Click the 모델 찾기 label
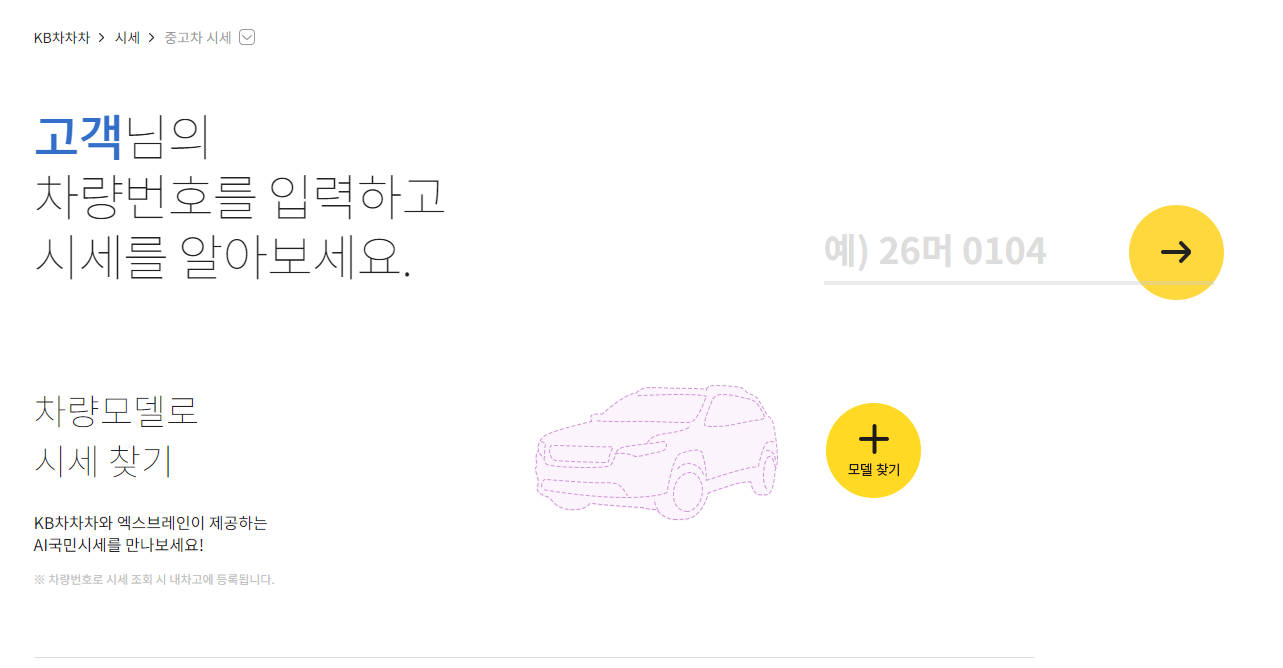 pyautogui.click(x=873, y=469)
